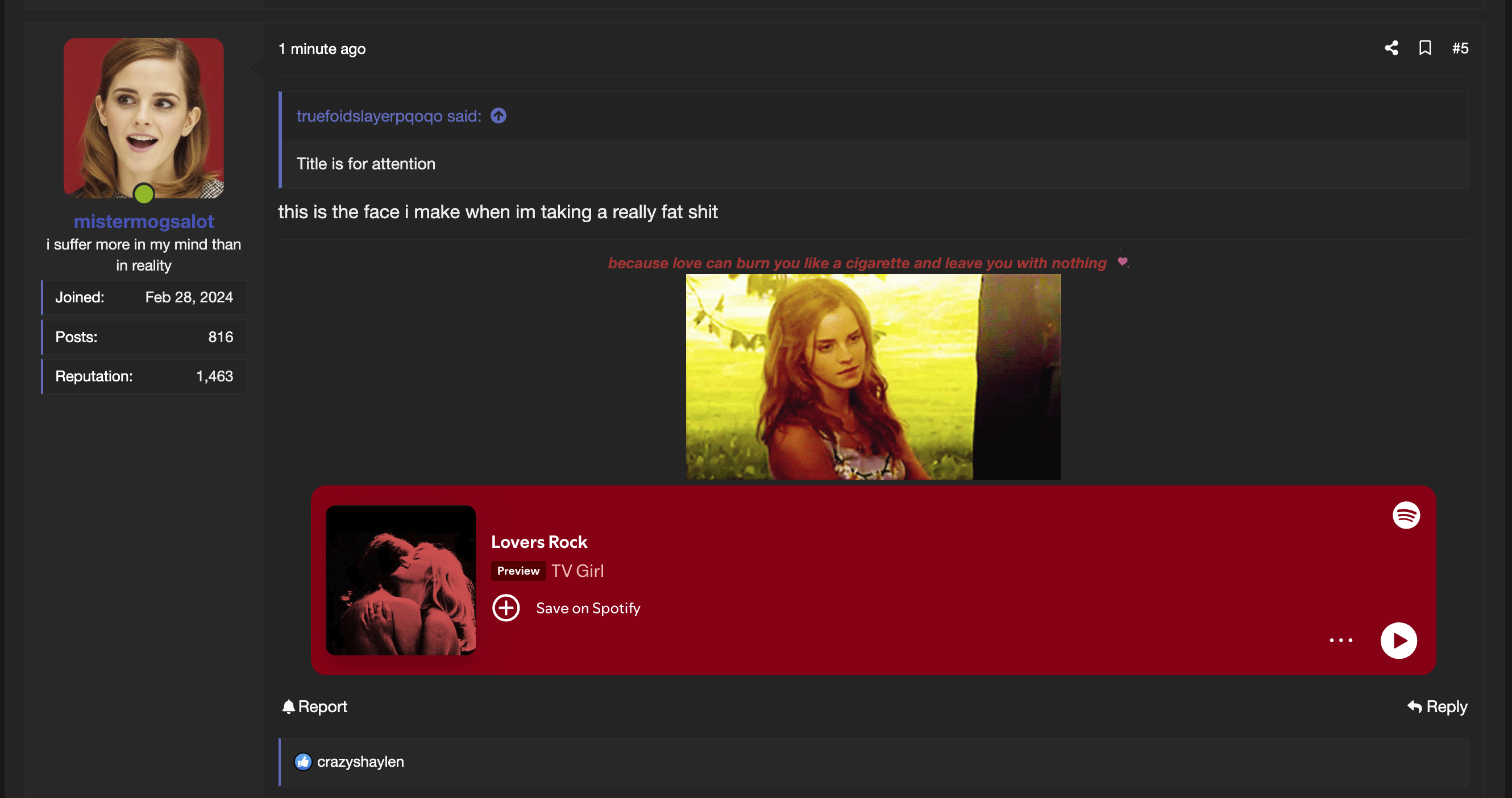Click the small heart icon after signature
Viewport: 1512px width, 798px height.
pyautogui.click(x=1122, y=261)
